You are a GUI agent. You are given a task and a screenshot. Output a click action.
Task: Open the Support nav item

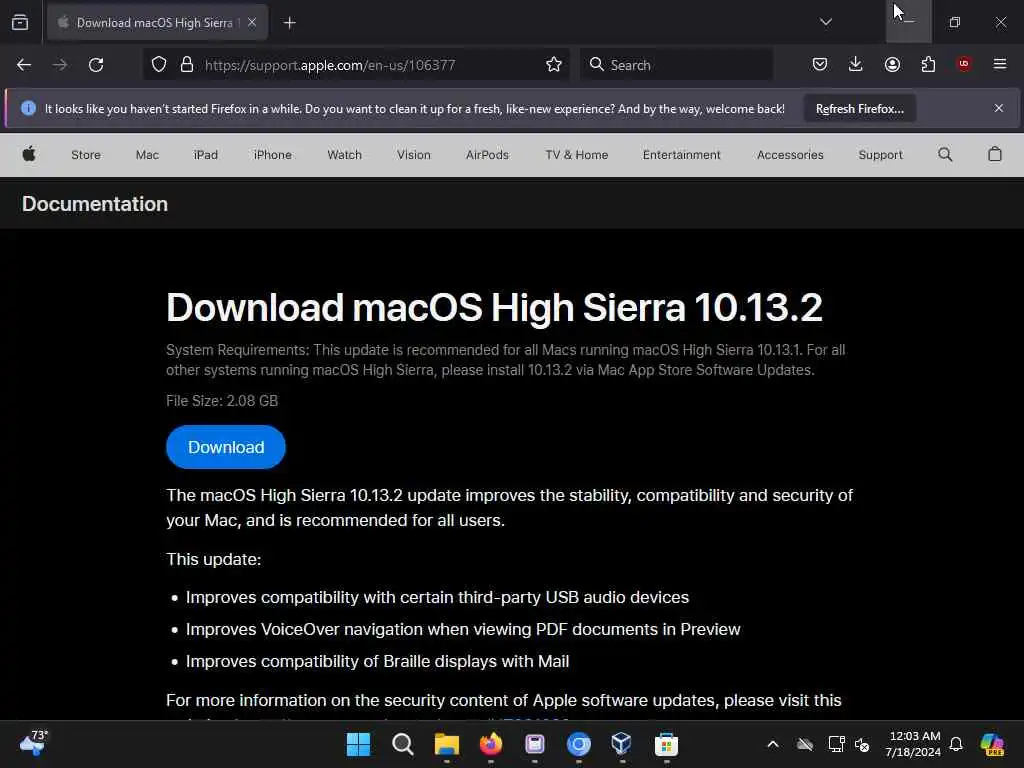click(880, 155)
